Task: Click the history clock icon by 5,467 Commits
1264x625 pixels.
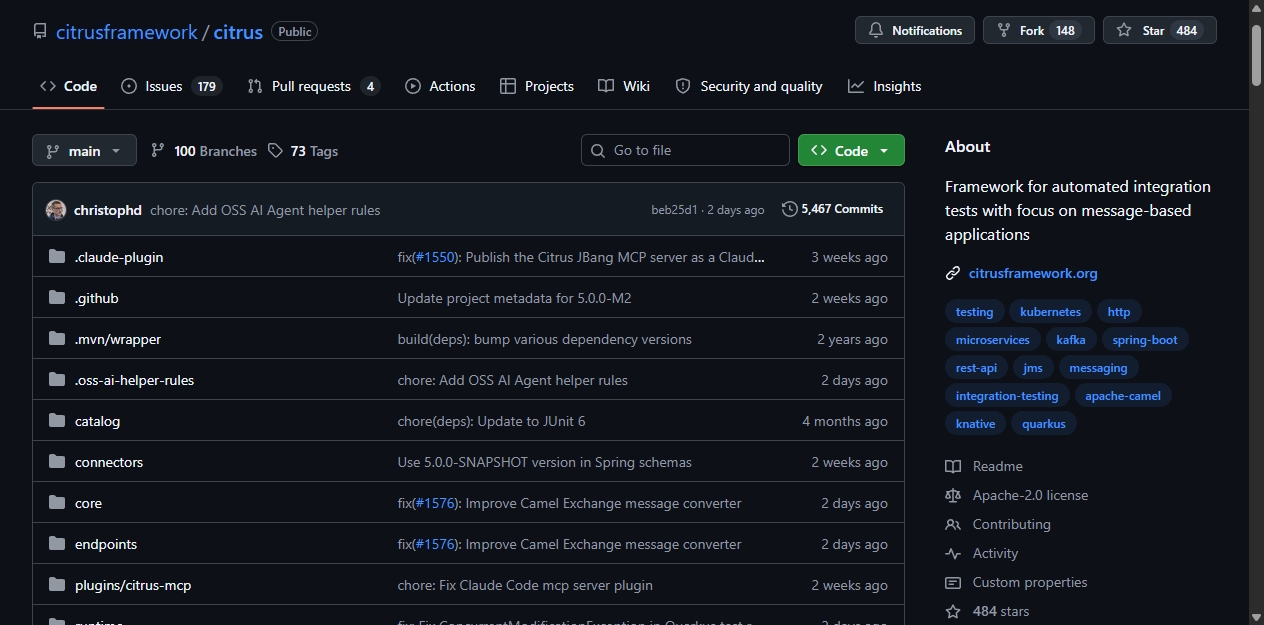Action: coord(790,209)
